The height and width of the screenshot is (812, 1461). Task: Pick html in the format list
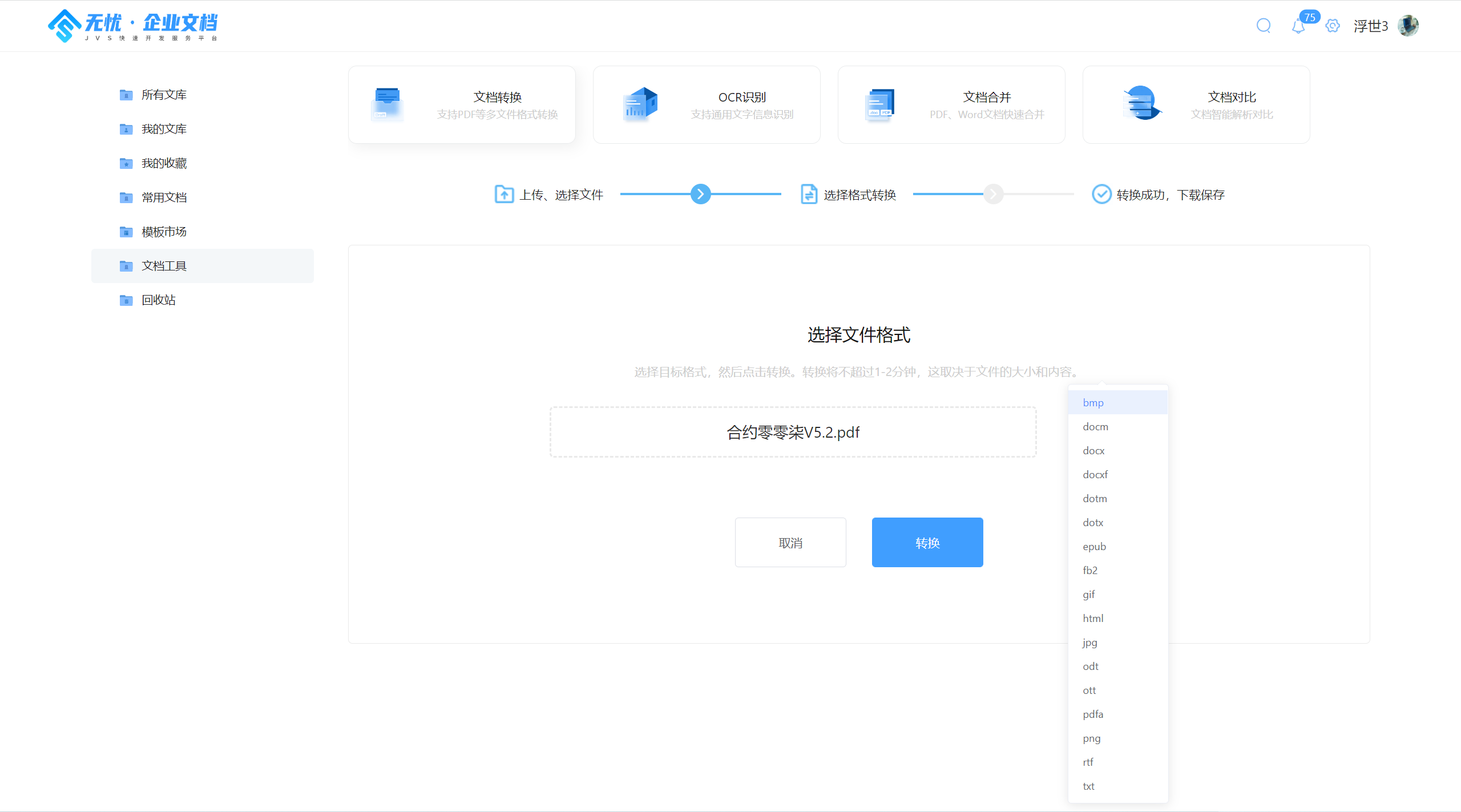pos(1093,619)
